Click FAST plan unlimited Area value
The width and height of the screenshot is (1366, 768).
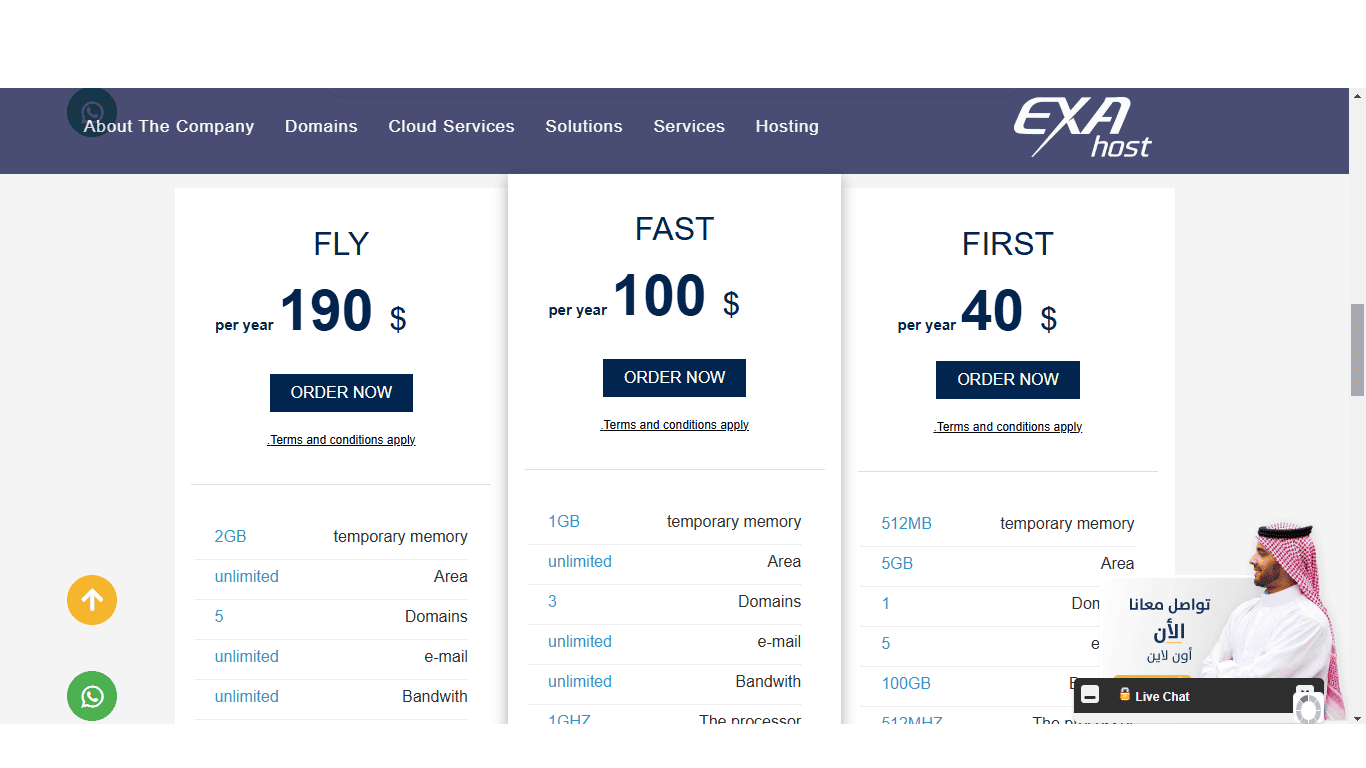click(x=580, y=562)
